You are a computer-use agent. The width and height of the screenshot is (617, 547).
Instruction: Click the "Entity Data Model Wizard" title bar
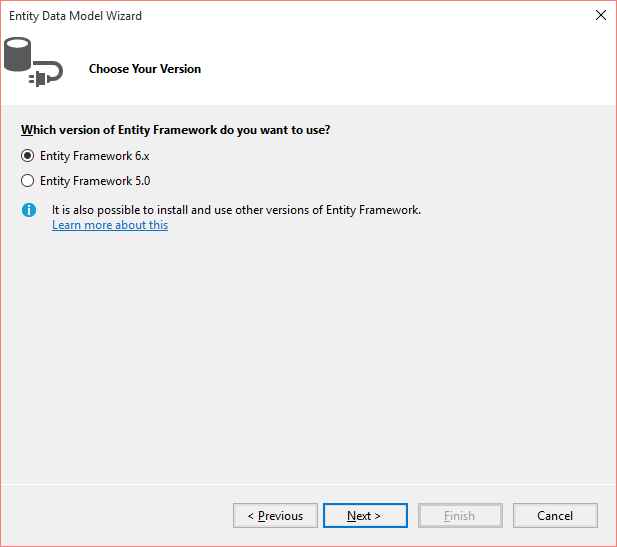pyautogui.click(x=76, y=16)
